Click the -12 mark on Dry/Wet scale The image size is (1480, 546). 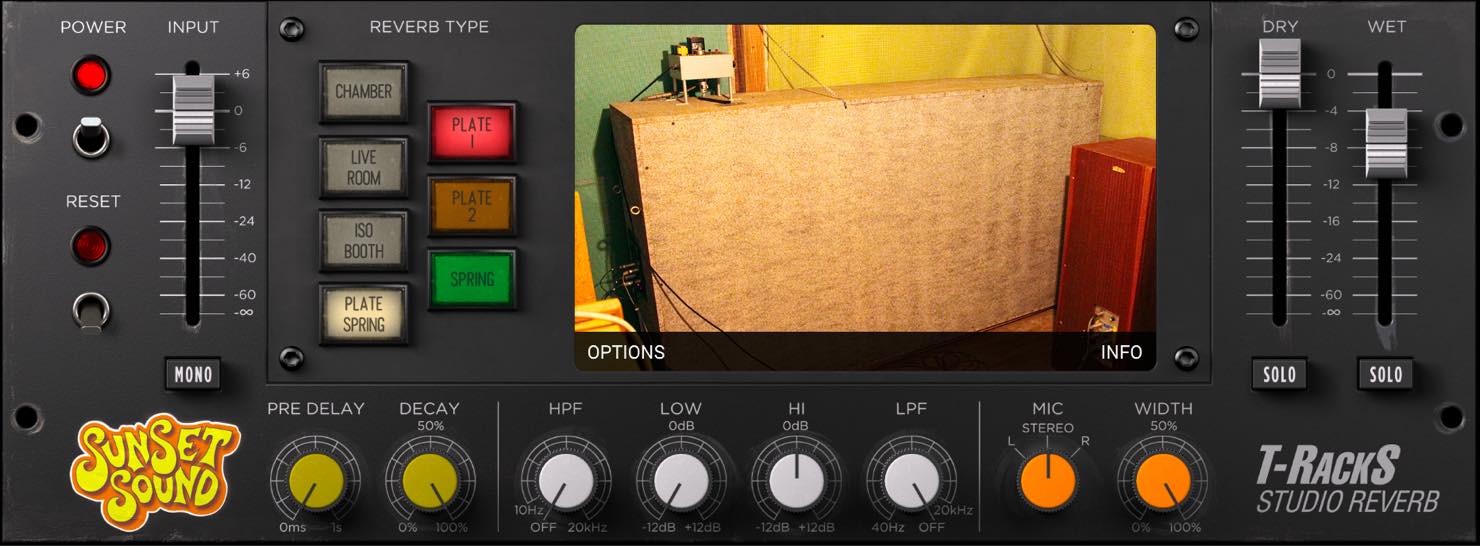1330,184
